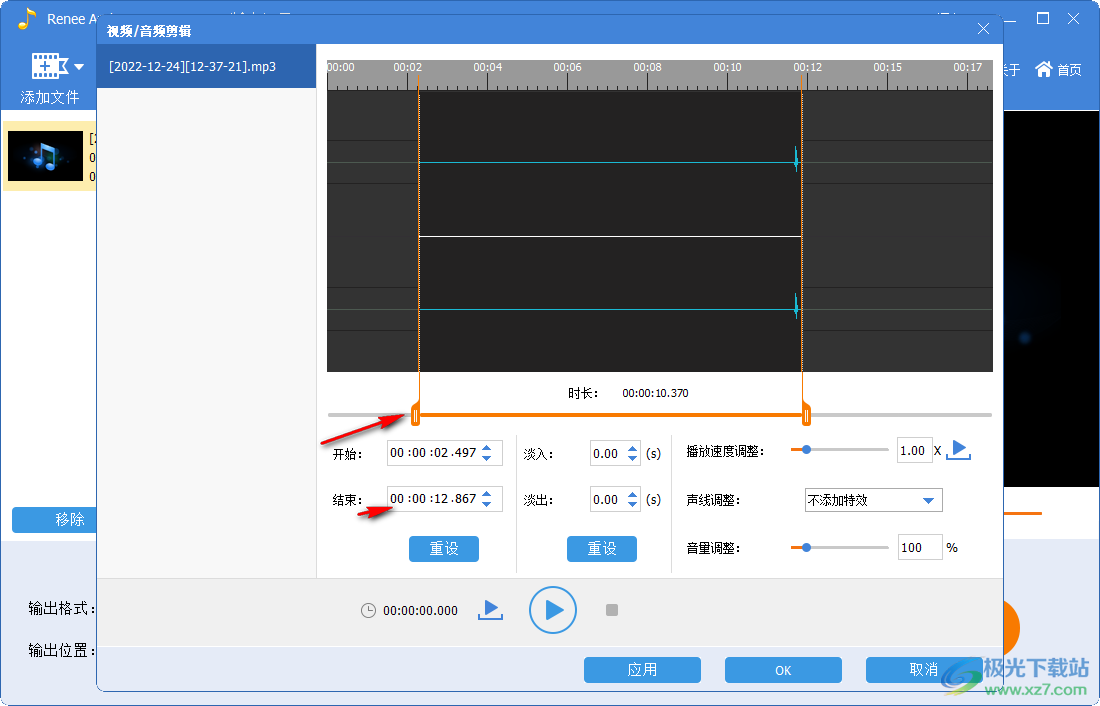Preview adjusted speed with the small play icon
The height and width of the screenshot is (706, 1100).
pyautogui.click(x=958, y=450)
